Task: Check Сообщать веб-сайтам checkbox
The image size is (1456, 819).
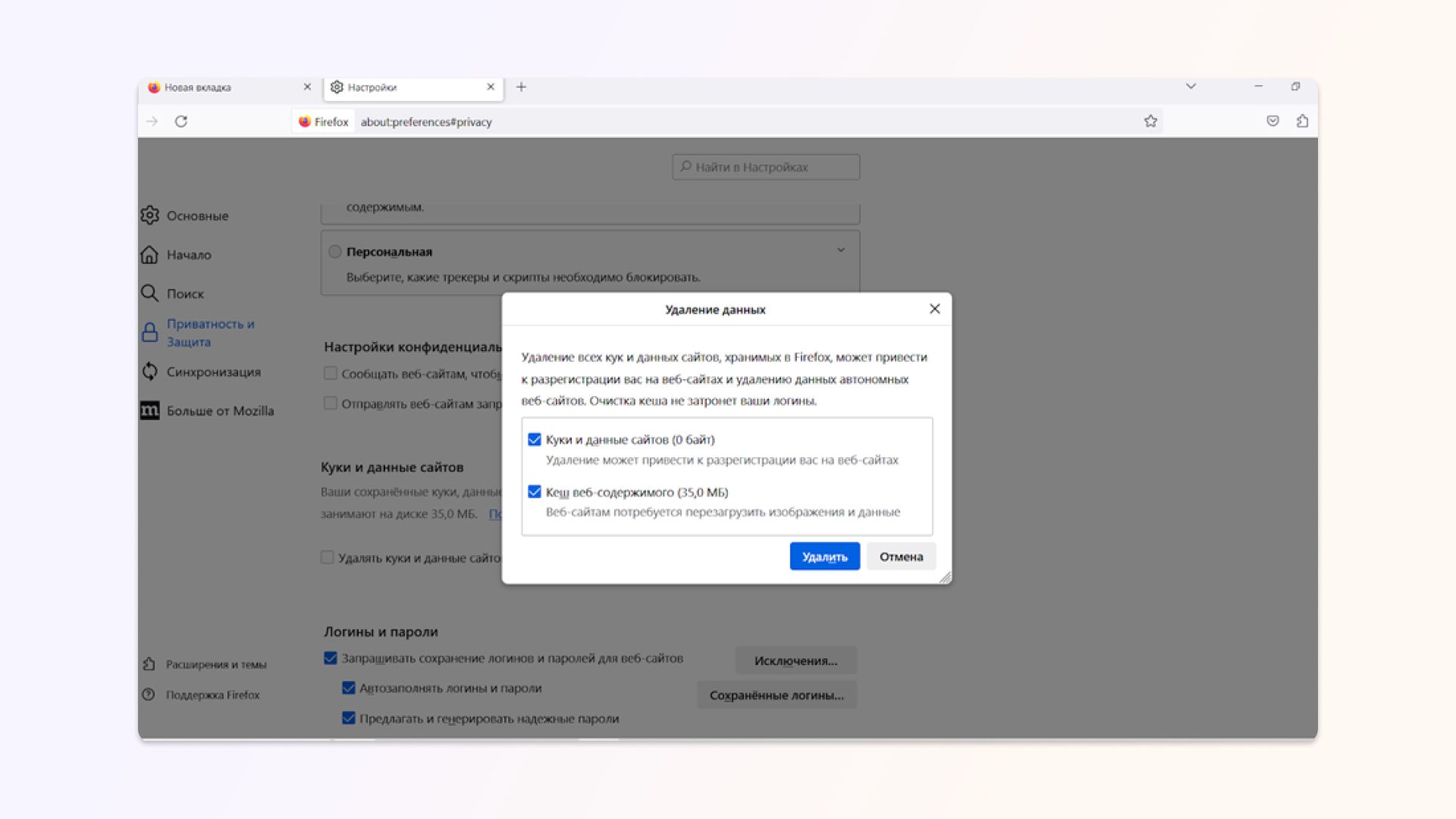Action: [331, 373]
